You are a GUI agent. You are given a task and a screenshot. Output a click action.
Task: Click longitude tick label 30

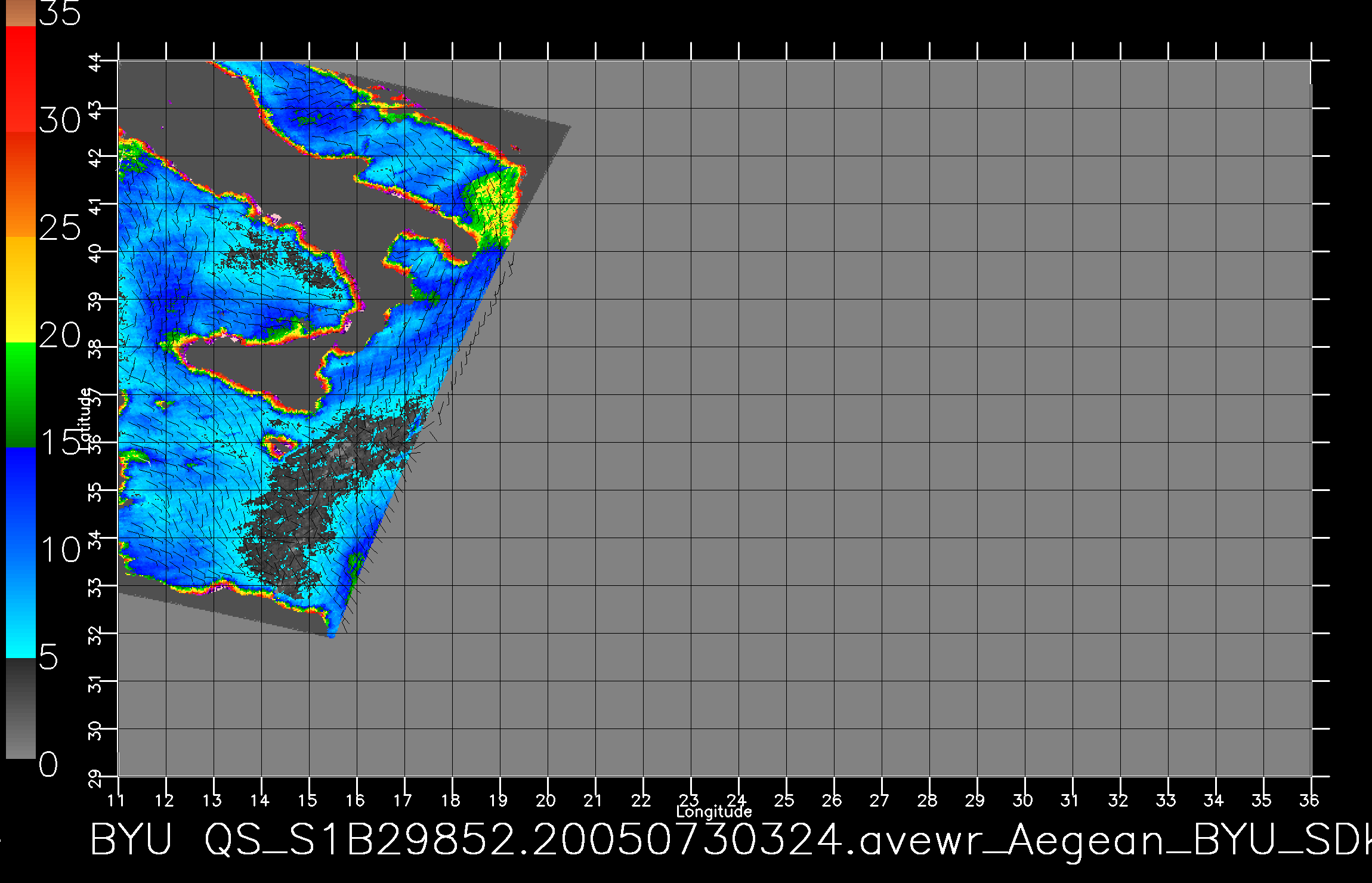pyautogui.click(x=1023, y=800)
